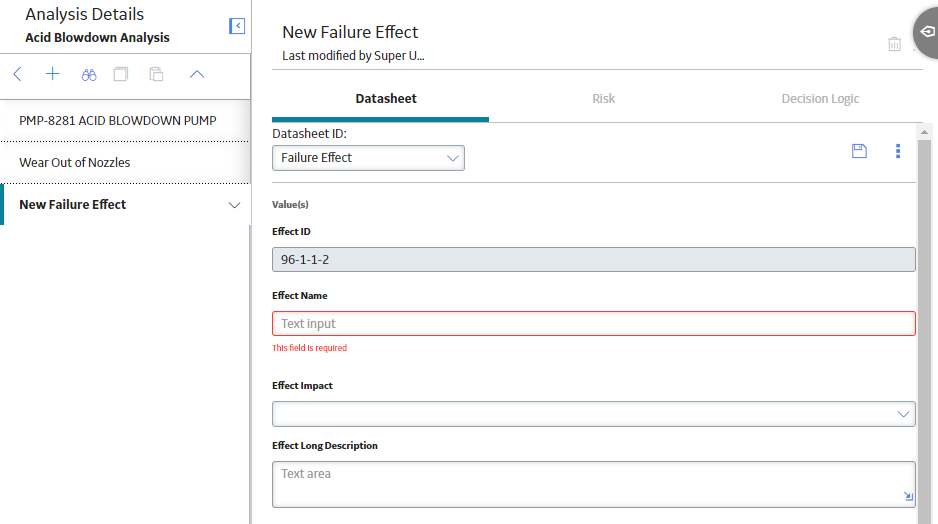938x524 pixels.
Task: Click the back arrow in the tree toolbar
Action: pyautogui.click(x=17, y=74)
